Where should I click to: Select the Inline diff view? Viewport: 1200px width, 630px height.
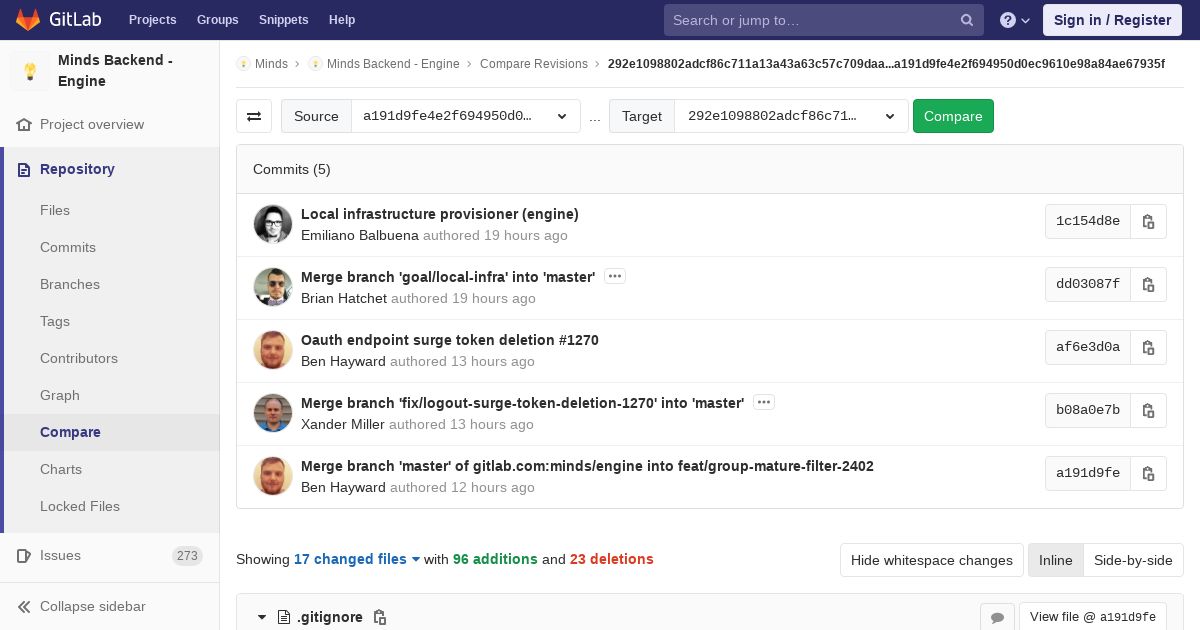coord(1055,560)
